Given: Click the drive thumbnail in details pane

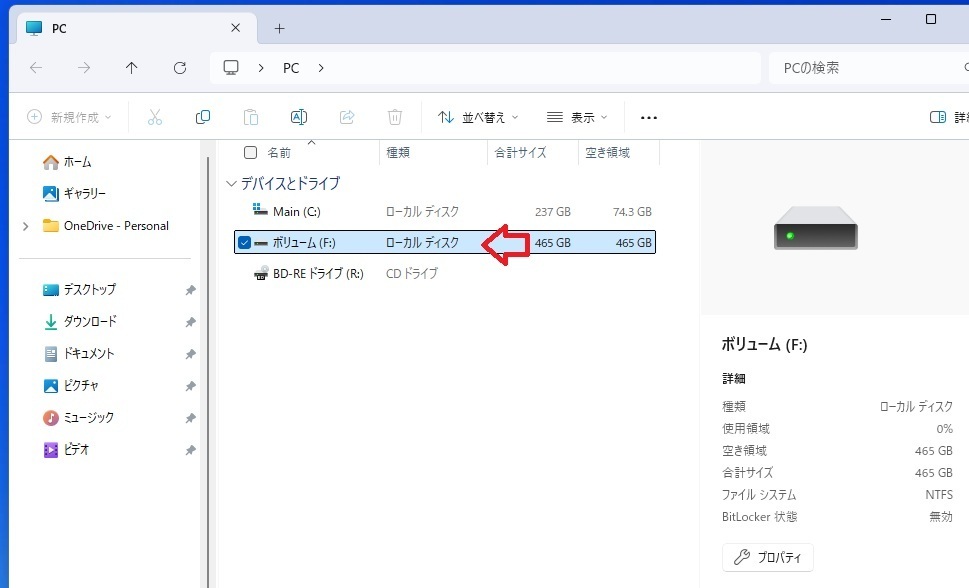Looking at the screenshot, I should pyautogui.click(x=816, y=228).
